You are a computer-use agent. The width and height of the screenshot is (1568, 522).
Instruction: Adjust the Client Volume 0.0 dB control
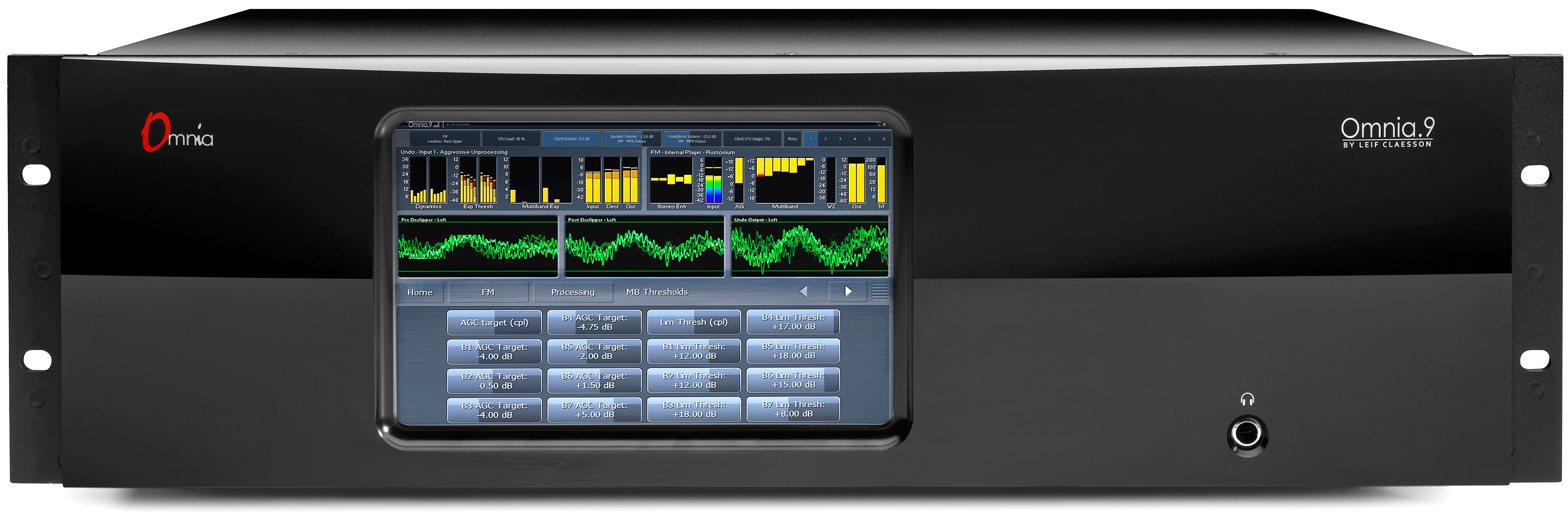[x=571, y=139]
